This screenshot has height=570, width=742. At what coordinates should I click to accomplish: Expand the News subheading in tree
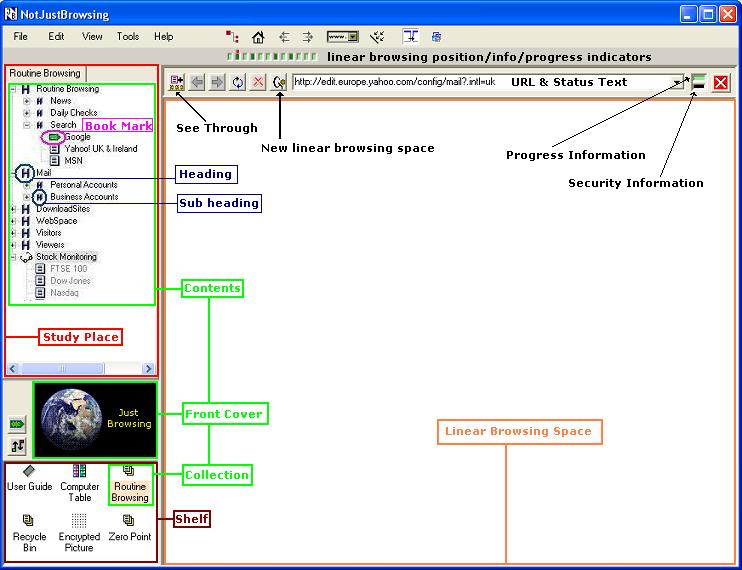27,101
